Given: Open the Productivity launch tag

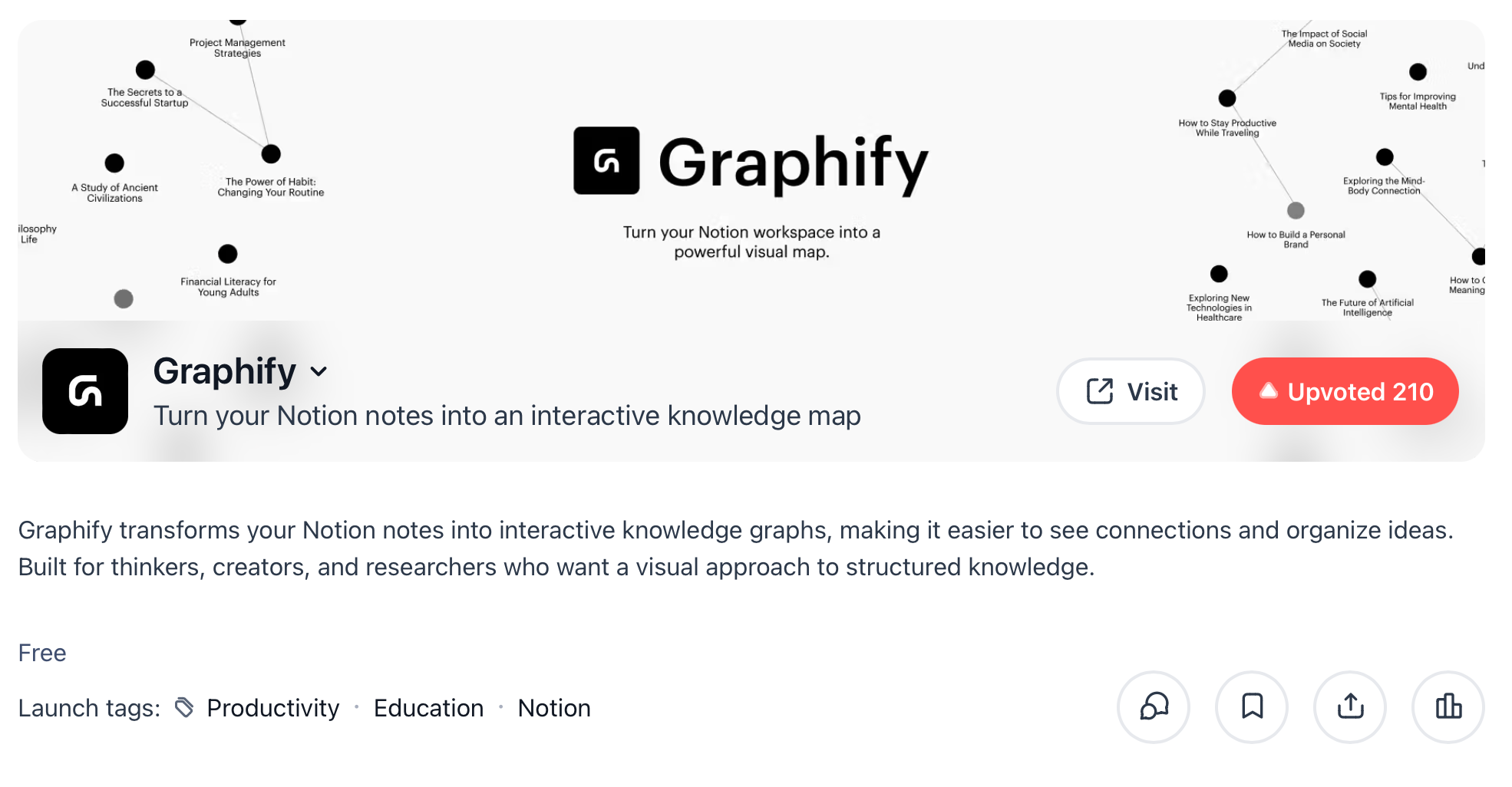Looking at the screenshot, I should pos(272,708).
